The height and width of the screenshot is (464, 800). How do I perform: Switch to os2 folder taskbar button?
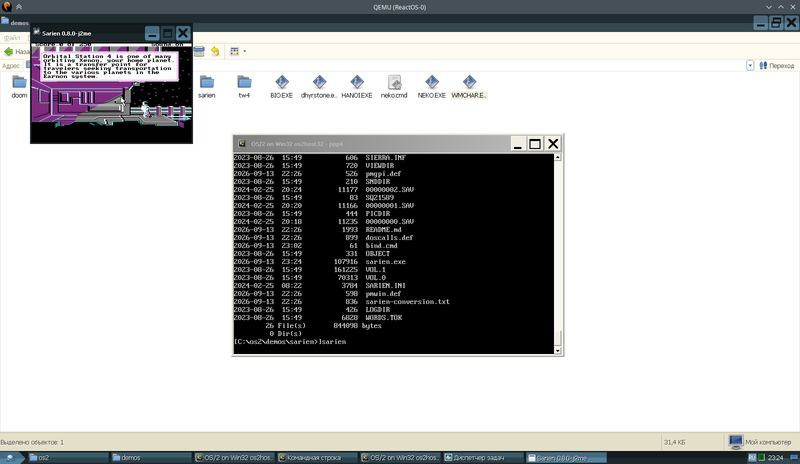68,458
